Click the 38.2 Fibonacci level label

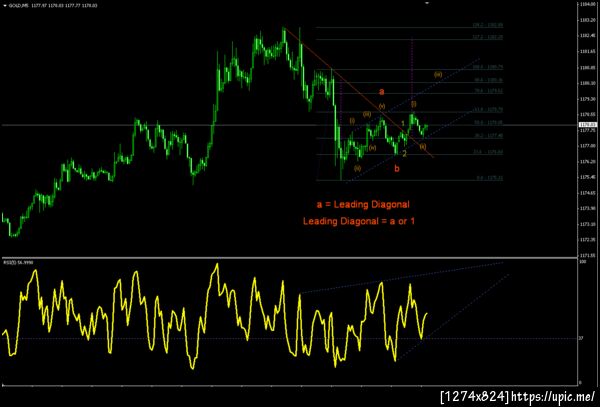[x=488, y=135]
